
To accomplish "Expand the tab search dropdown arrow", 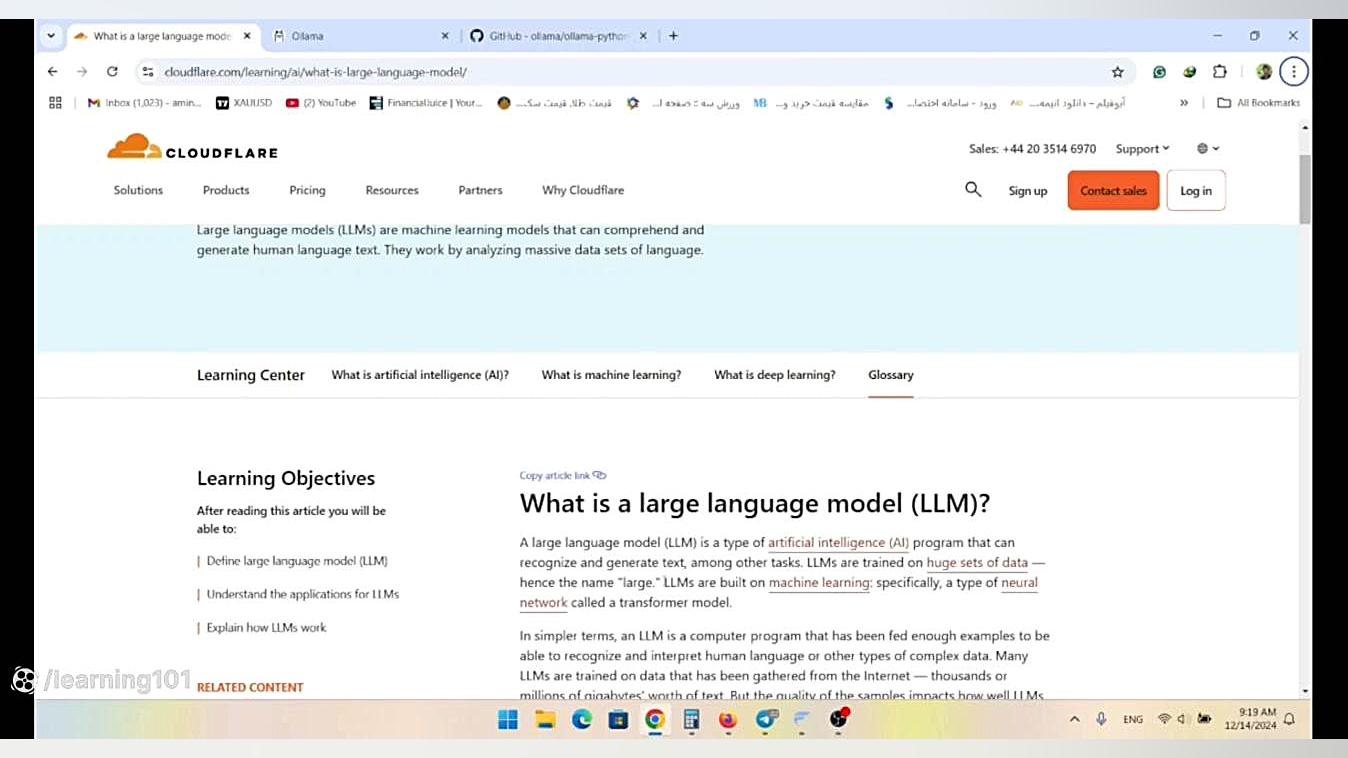I will tap(51, 36).
